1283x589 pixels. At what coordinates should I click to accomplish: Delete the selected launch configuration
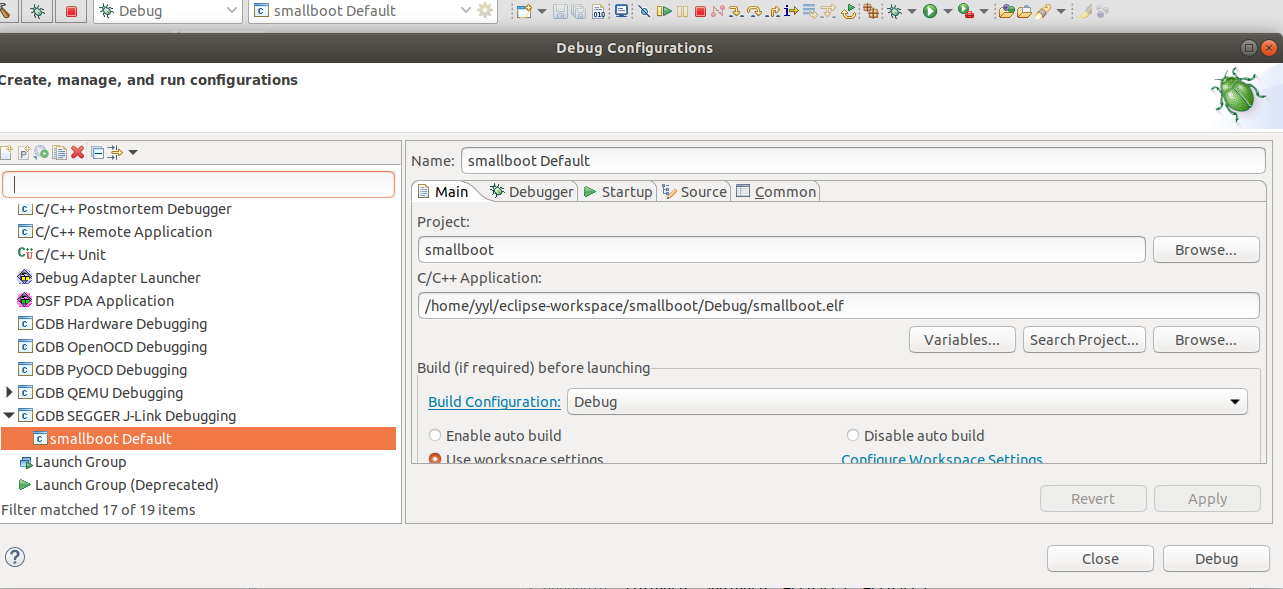77,152
